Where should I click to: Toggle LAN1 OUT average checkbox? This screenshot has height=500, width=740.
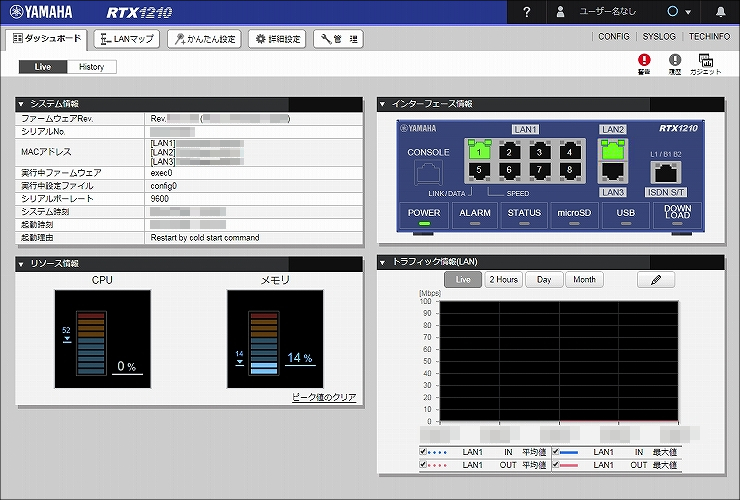423,465
